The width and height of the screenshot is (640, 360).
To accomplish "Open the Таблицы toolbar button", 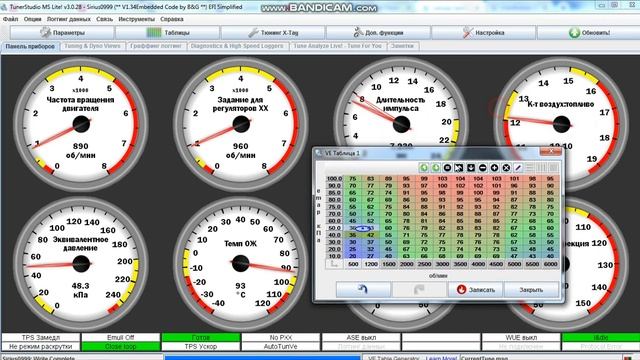I will click(168, 33).
